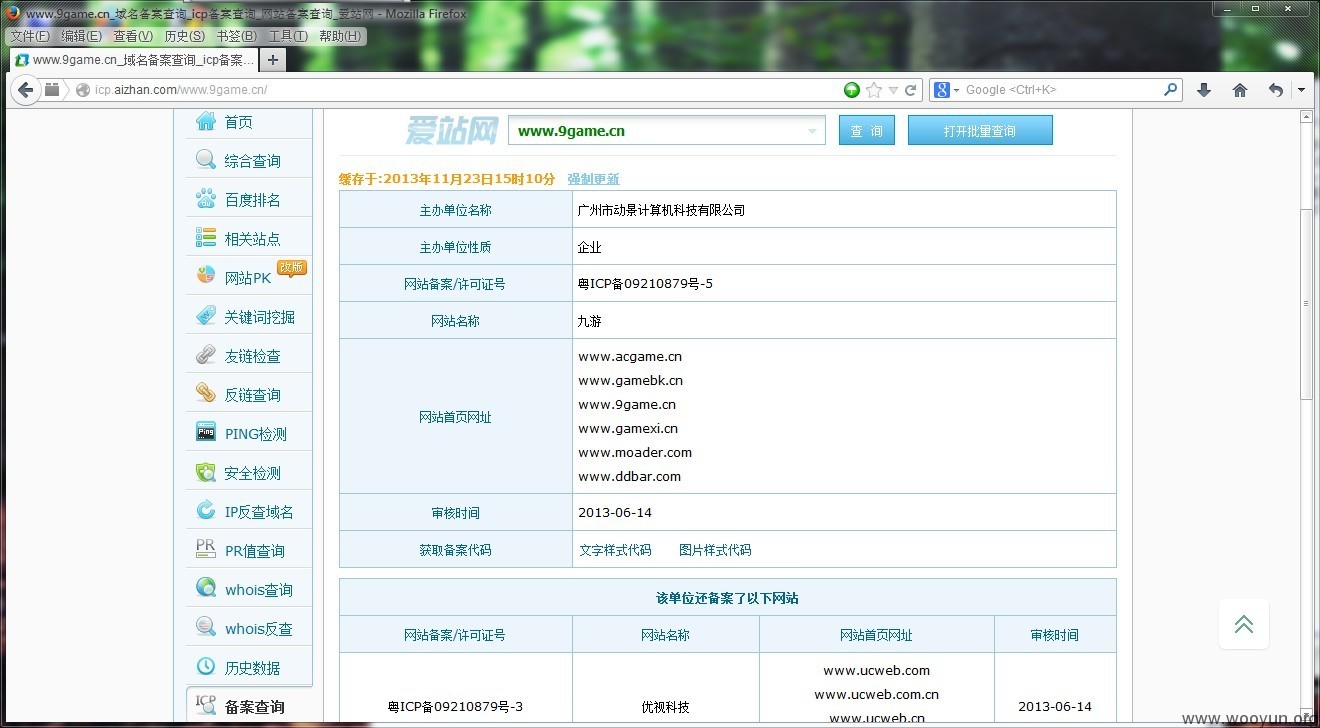Submit the search-bar magnifier icon

[1171, 90]
